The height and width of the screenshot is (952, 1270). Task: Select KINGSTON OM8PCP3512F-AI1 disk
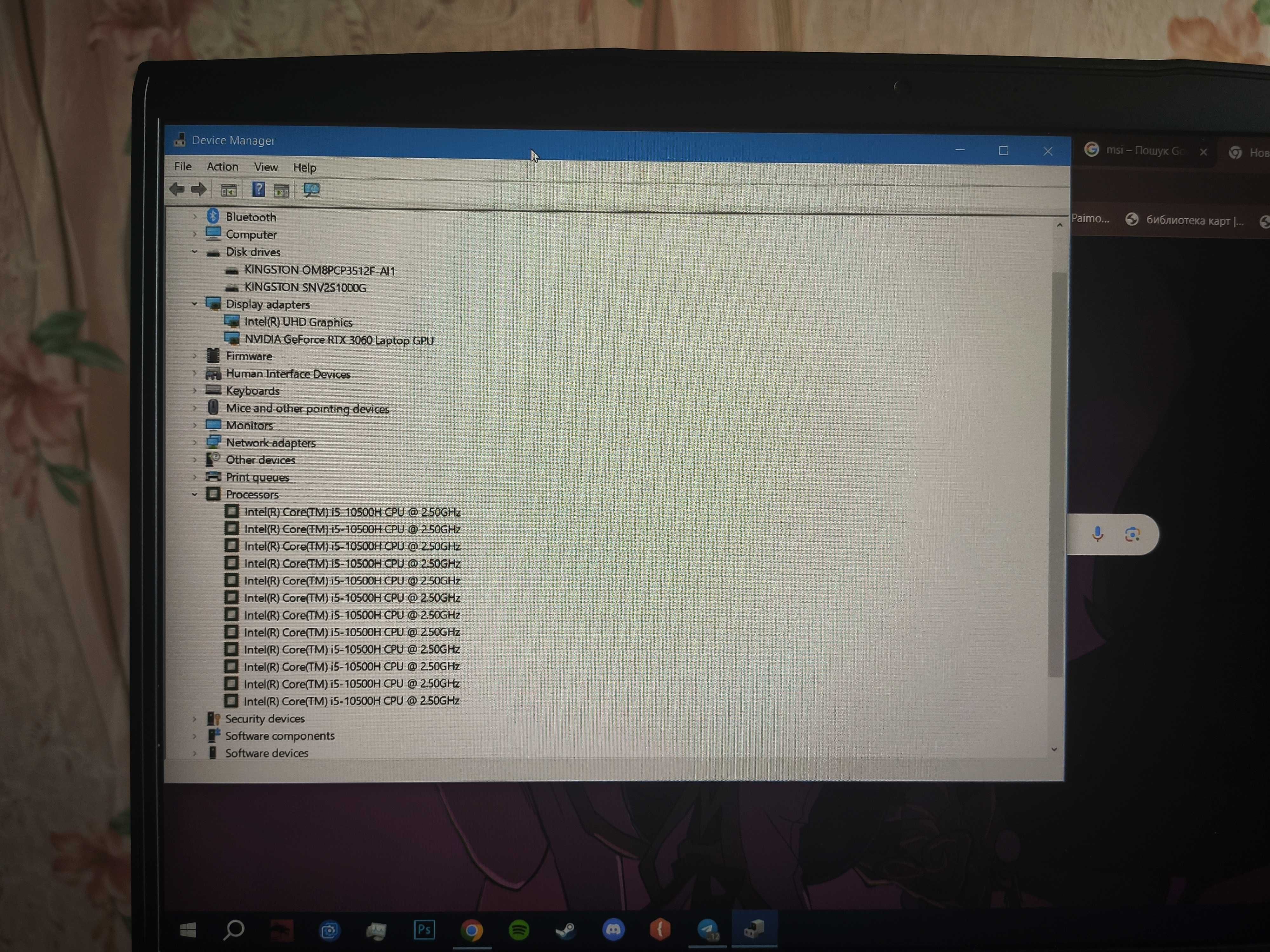[x=319, y=270]
